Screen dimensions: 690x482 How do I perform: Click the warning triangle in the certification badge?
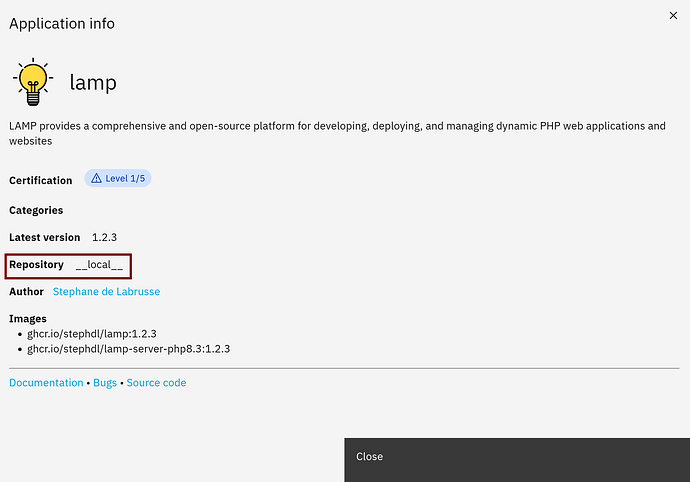(x=96, y=178)
